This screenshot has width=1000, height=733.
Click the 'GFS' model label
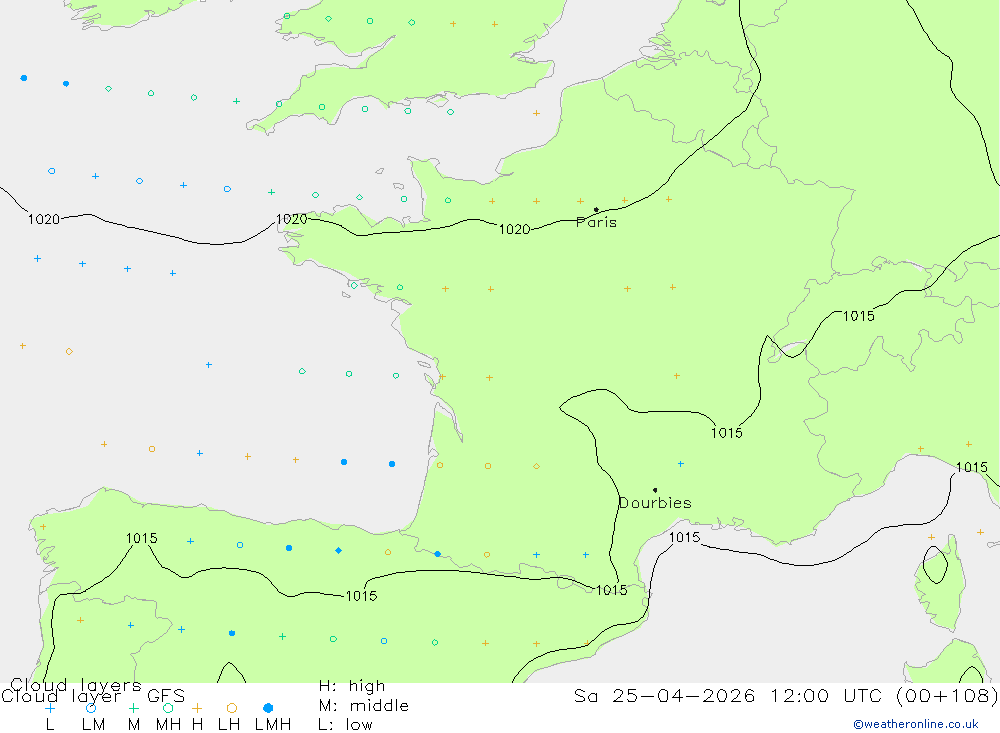click(166, 696)
